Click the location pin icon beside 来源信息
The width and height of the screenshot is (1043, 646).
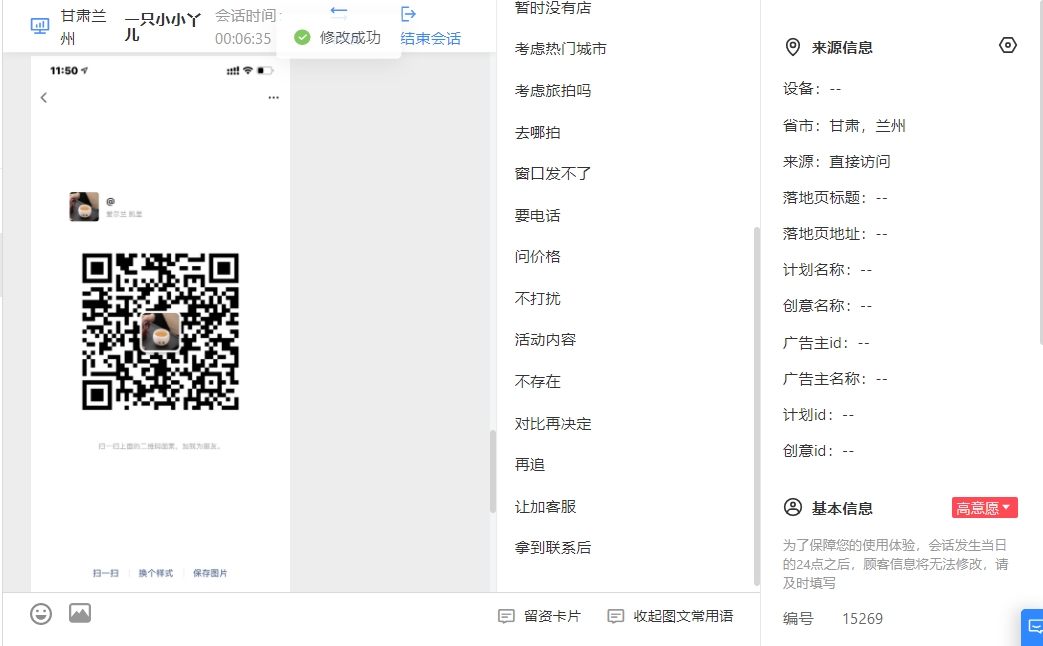(x=792, y=47)
